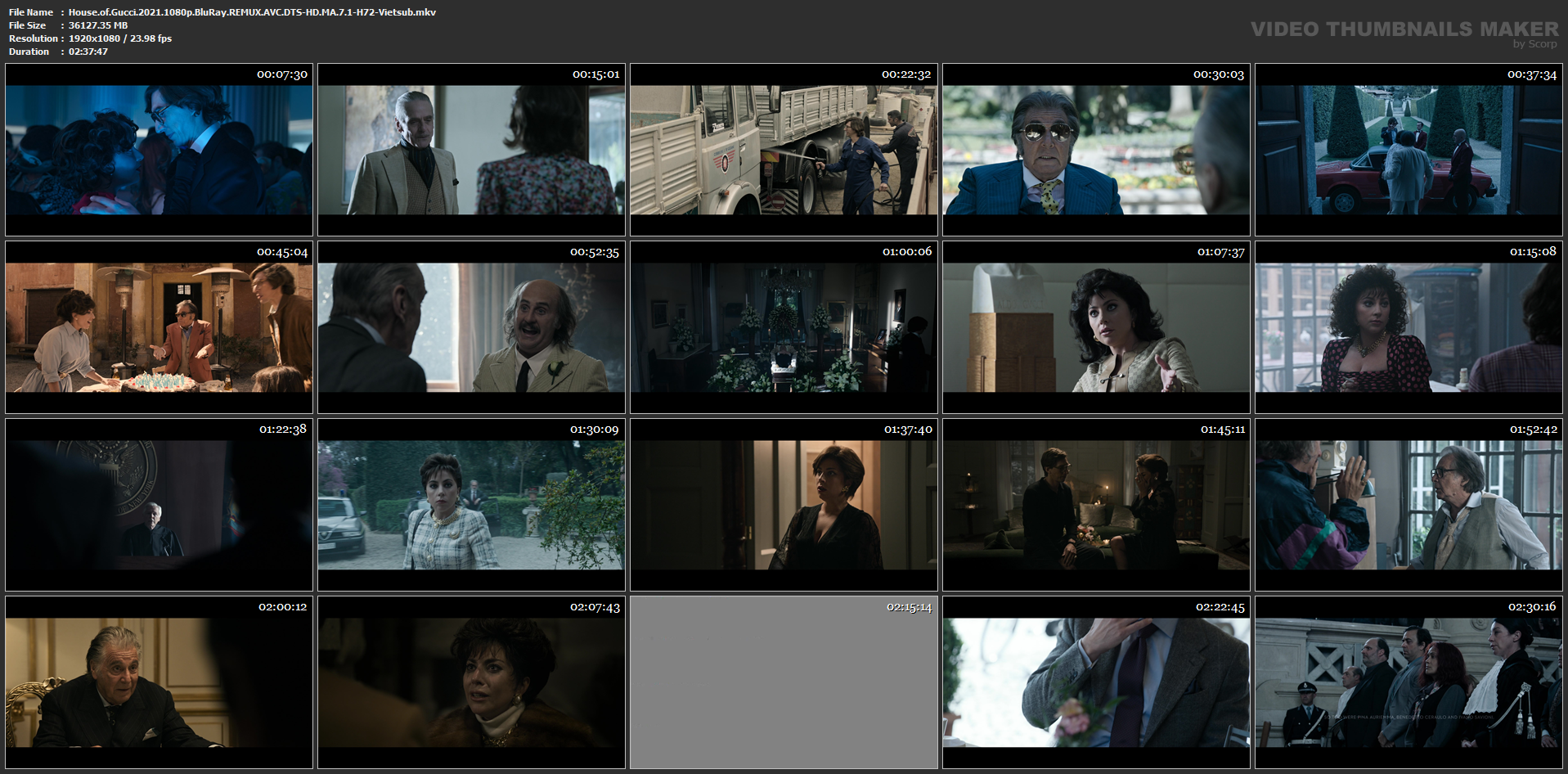The width and height of the screenshot is (1568, 774).
Task: Click the thumbnail at 01:07:37
Action: pos(1096,327)
